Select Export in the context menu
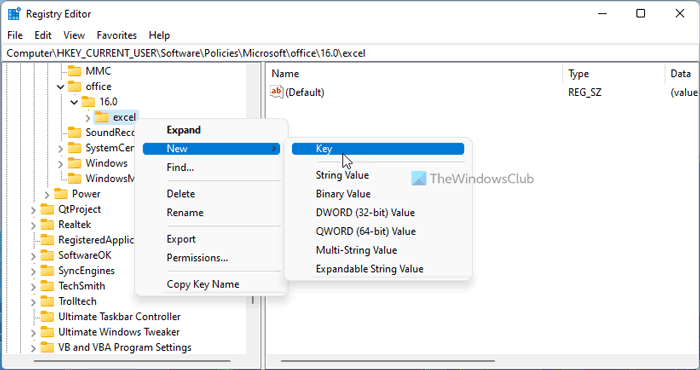 (181, 239)
